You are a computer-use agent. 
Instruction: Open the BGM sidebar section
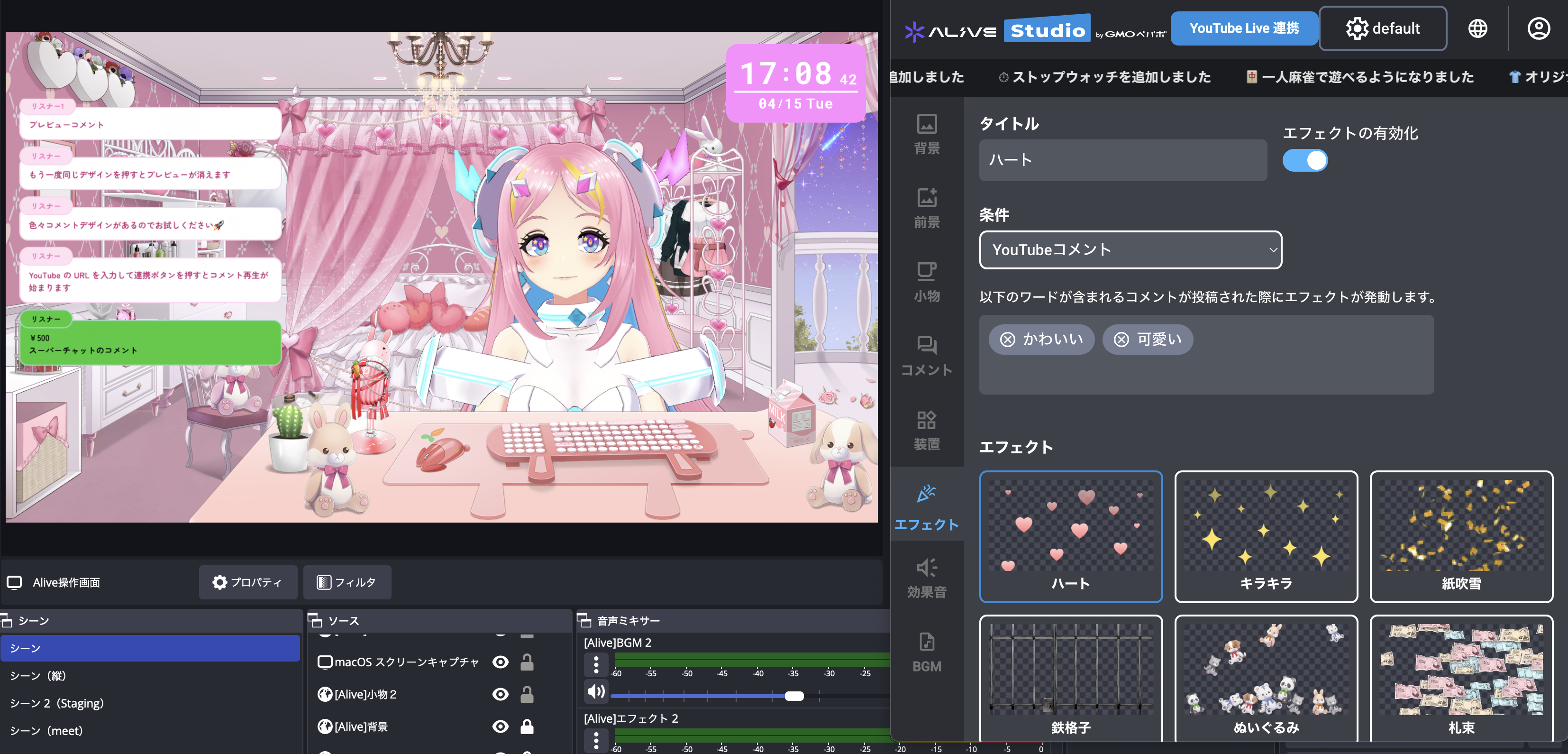926,653
